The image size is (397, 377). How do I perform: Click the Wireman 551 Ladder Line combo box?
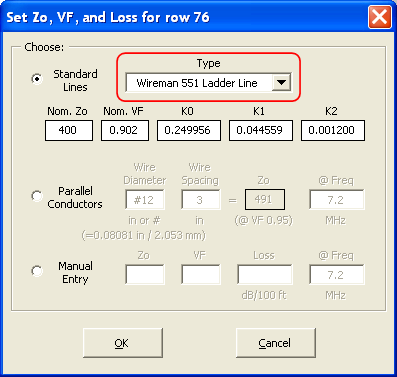pos(208,82)
